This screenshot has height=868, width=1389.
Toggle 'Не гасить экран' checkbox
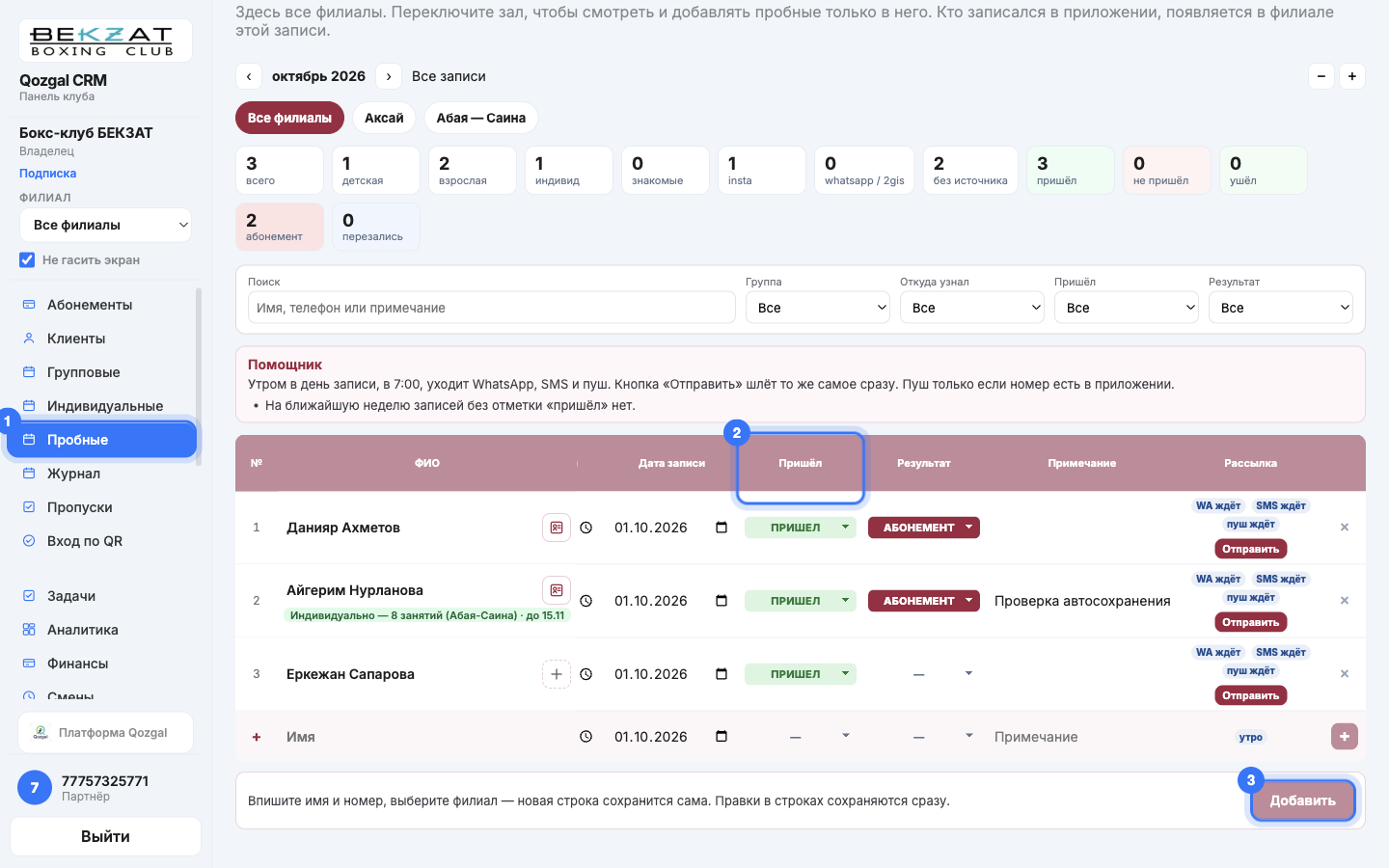[x=27, y=259]
